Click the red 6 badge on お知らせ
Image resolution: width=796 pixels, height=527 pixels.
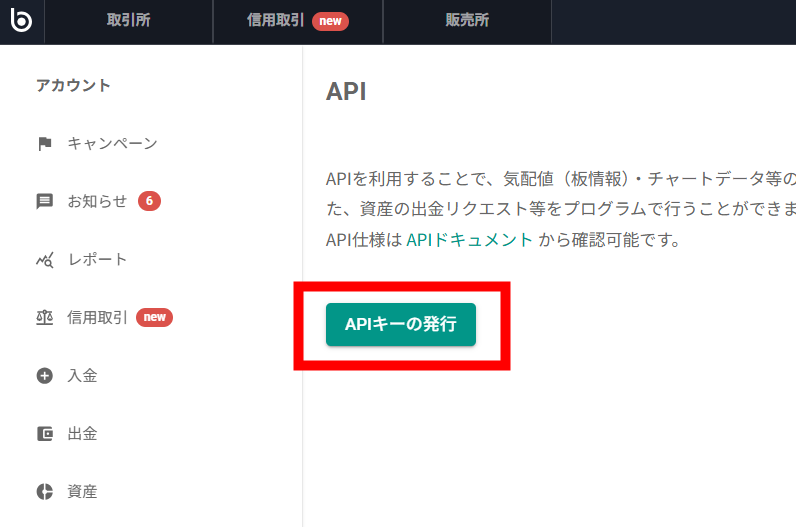(x=149, y=201)
